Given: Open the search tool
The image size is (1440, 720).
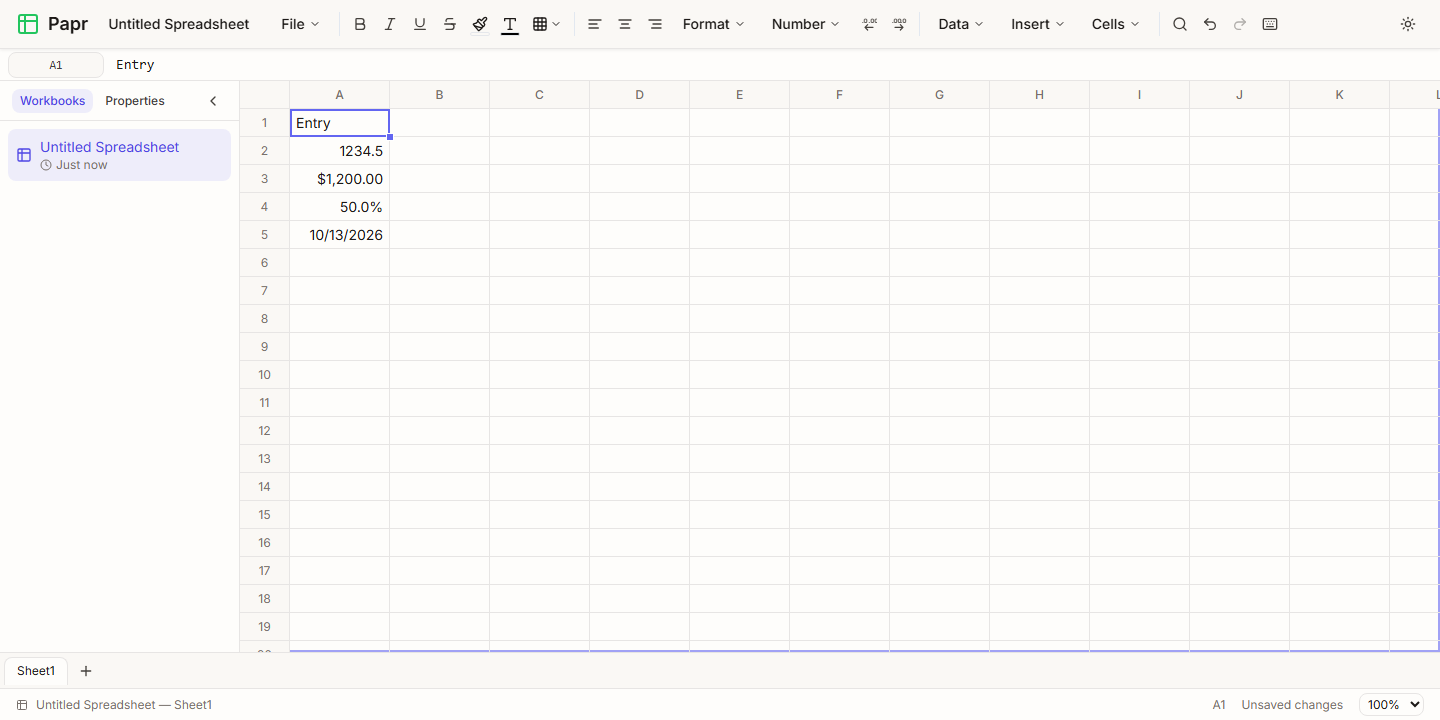Looking at the screenshot, I should 1180,24.
